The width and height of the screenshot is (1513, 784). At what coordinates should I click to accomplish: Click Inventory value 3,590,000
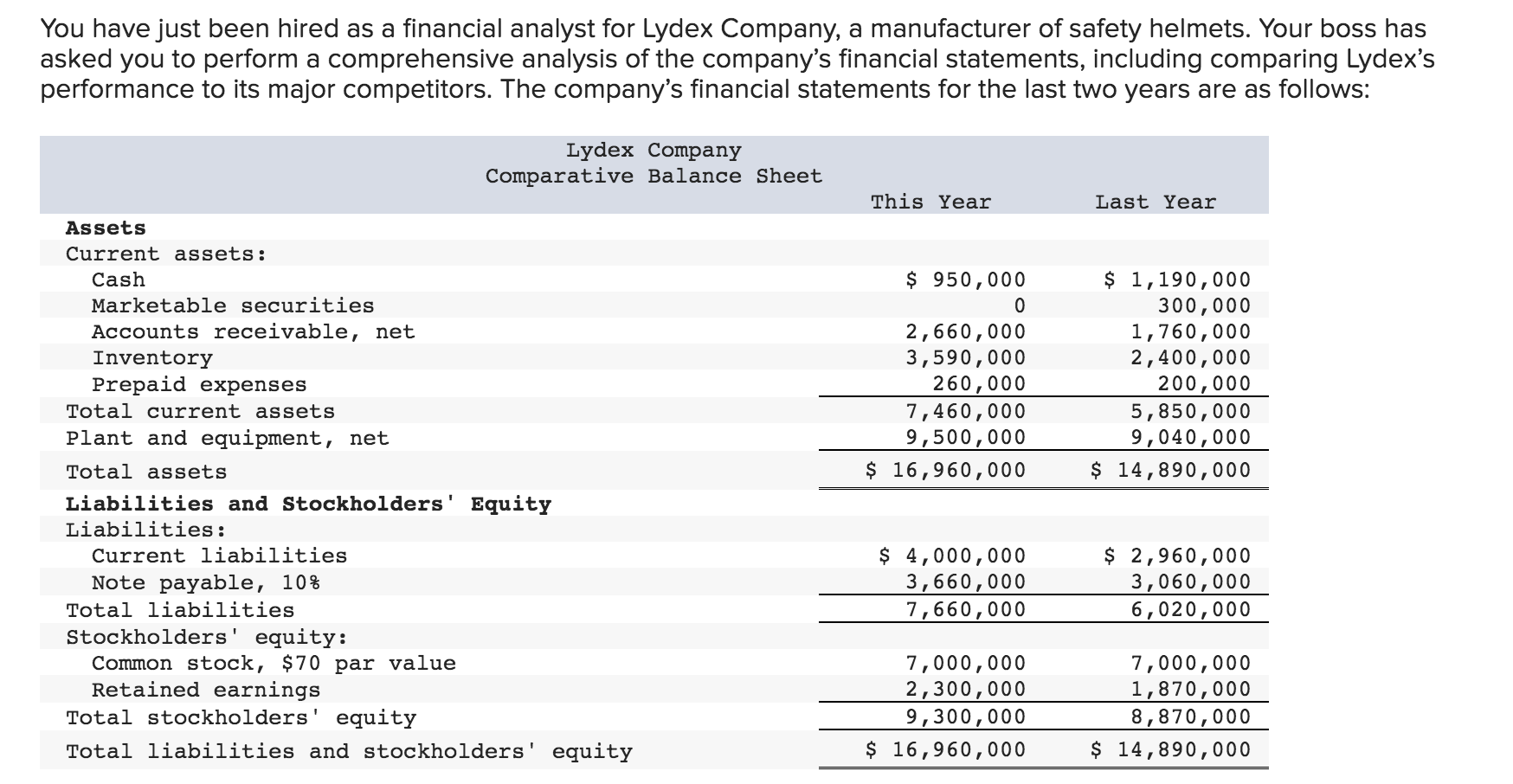[x=965, y=358]
